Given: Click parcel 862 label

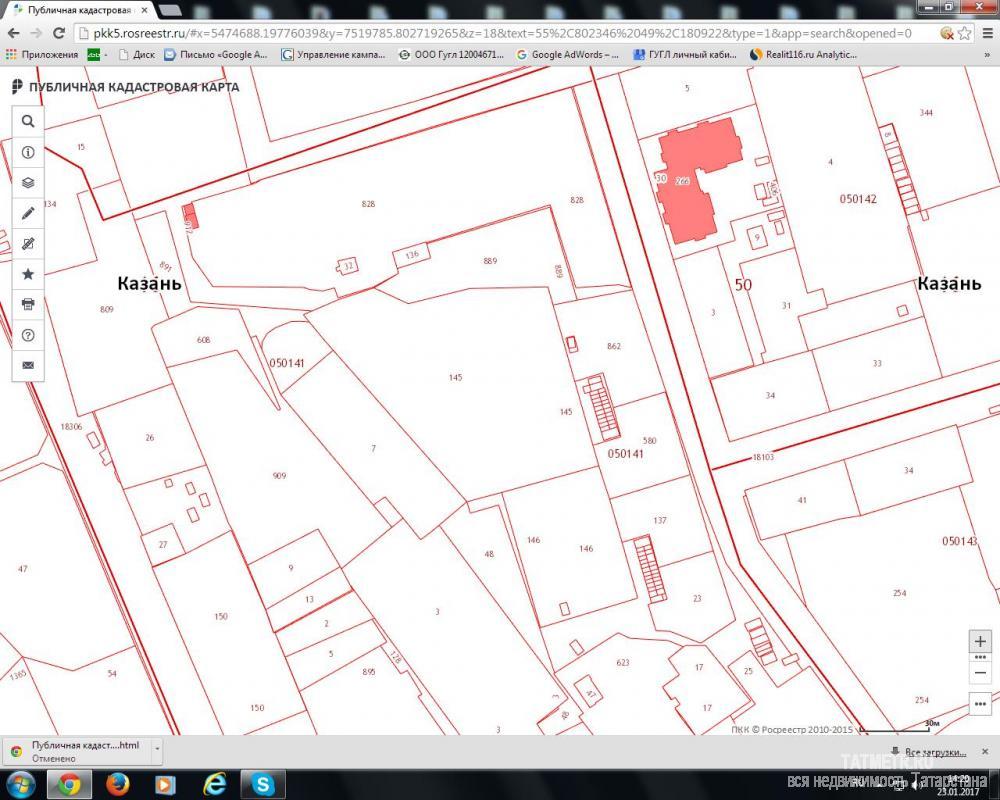Looking at the screenshot, I should [x=614, y=346].
